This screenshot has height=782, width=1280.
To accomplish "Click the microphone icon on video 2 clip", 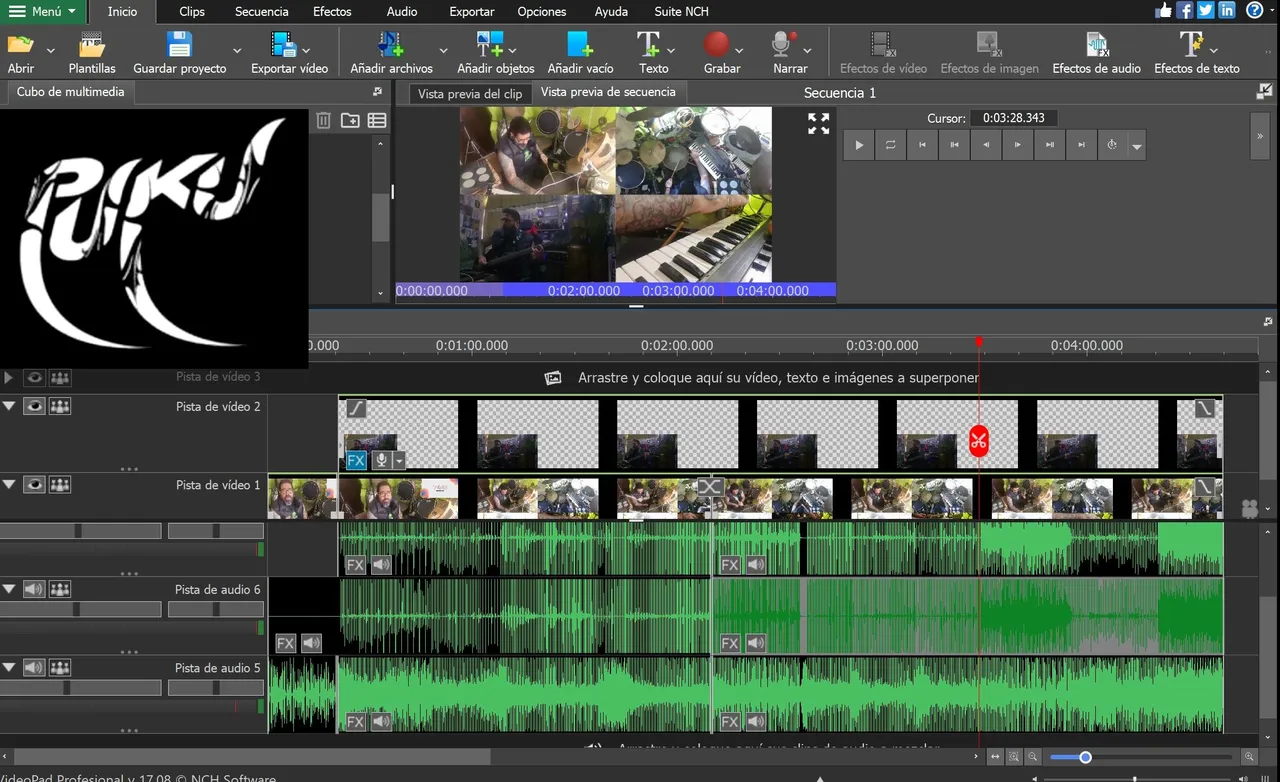I will pyautogui.click(x=381, y=461).
